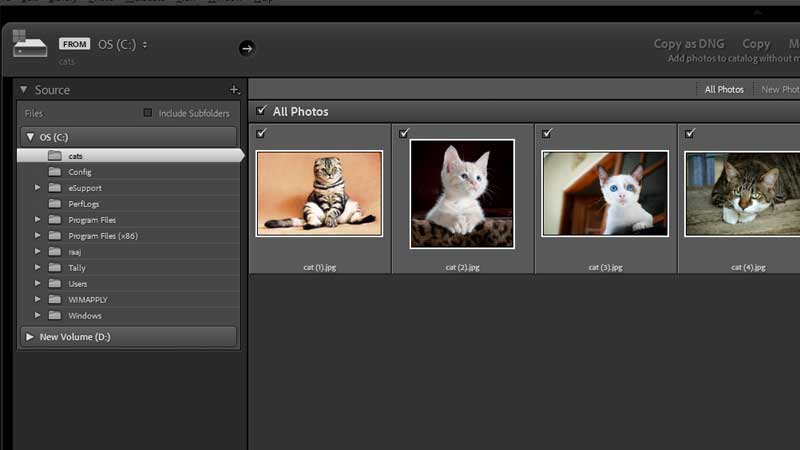This screenshot has width=800, height=450.
Task: Click the cat (3).jpg file name
Action: click(x=605, y=267)
